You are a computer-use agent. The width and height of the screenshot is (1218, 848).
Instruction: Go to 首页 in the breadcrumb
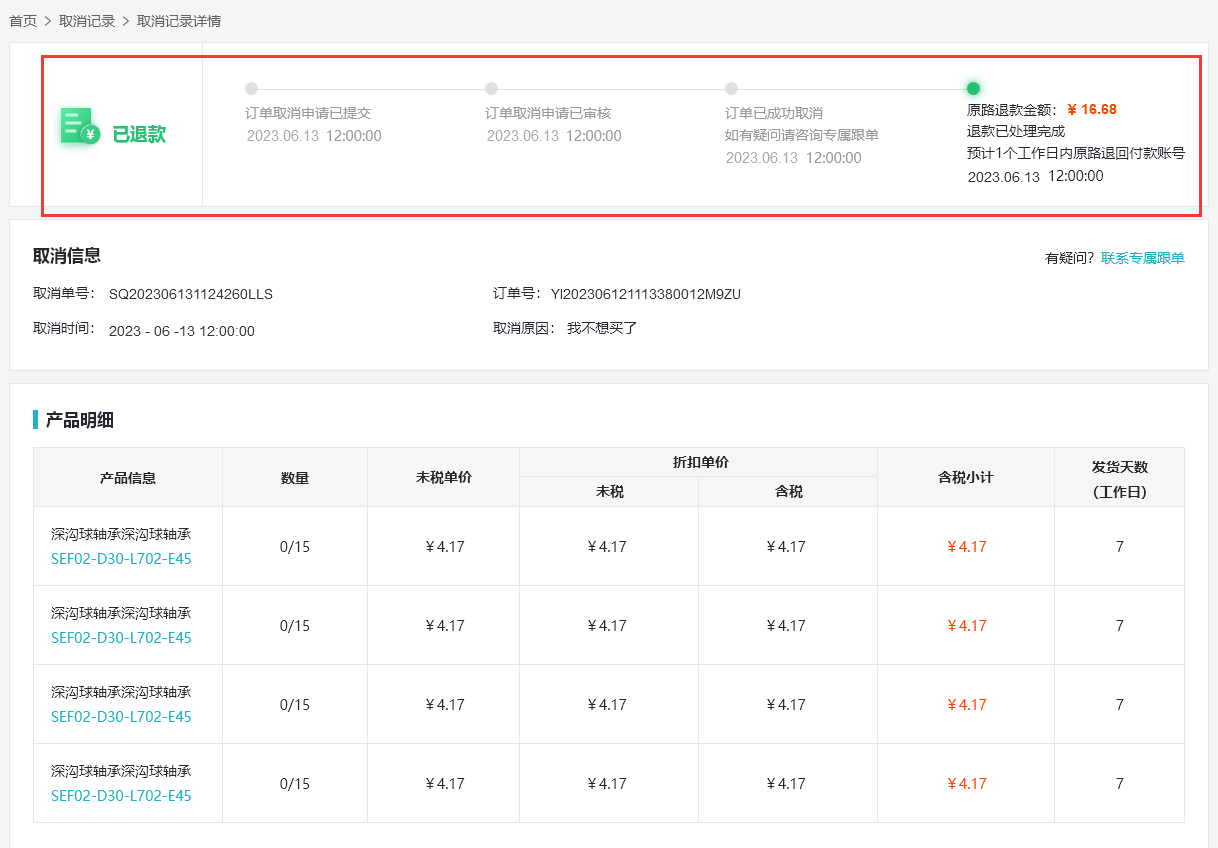[x=23, y=21]
